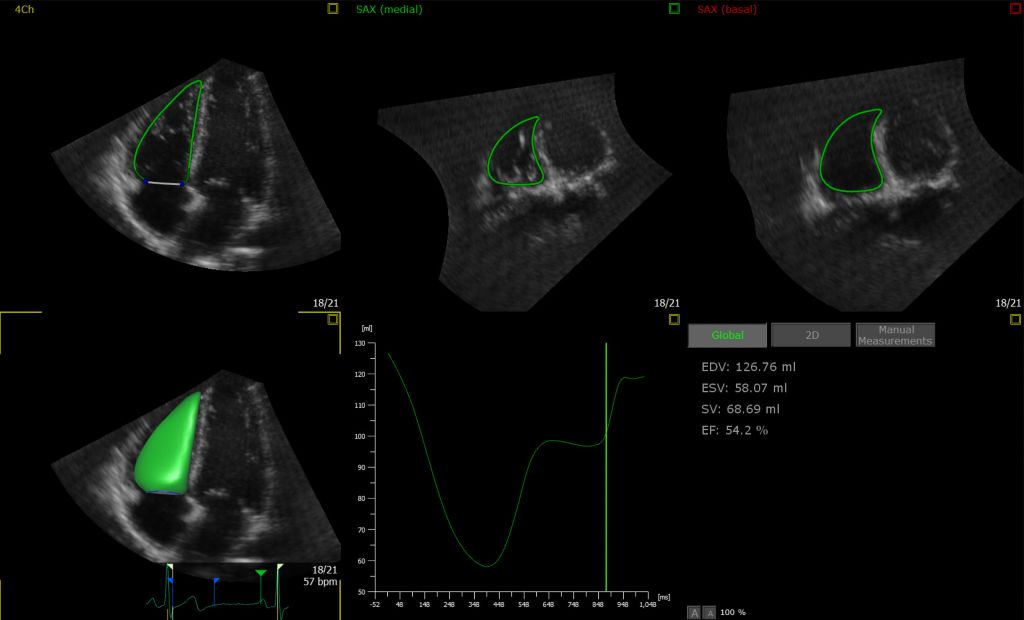Image resolution: width=1024 pixels, height=620 pixels.
Task: Increase text size with the larger A button
Action: (694, 612)
